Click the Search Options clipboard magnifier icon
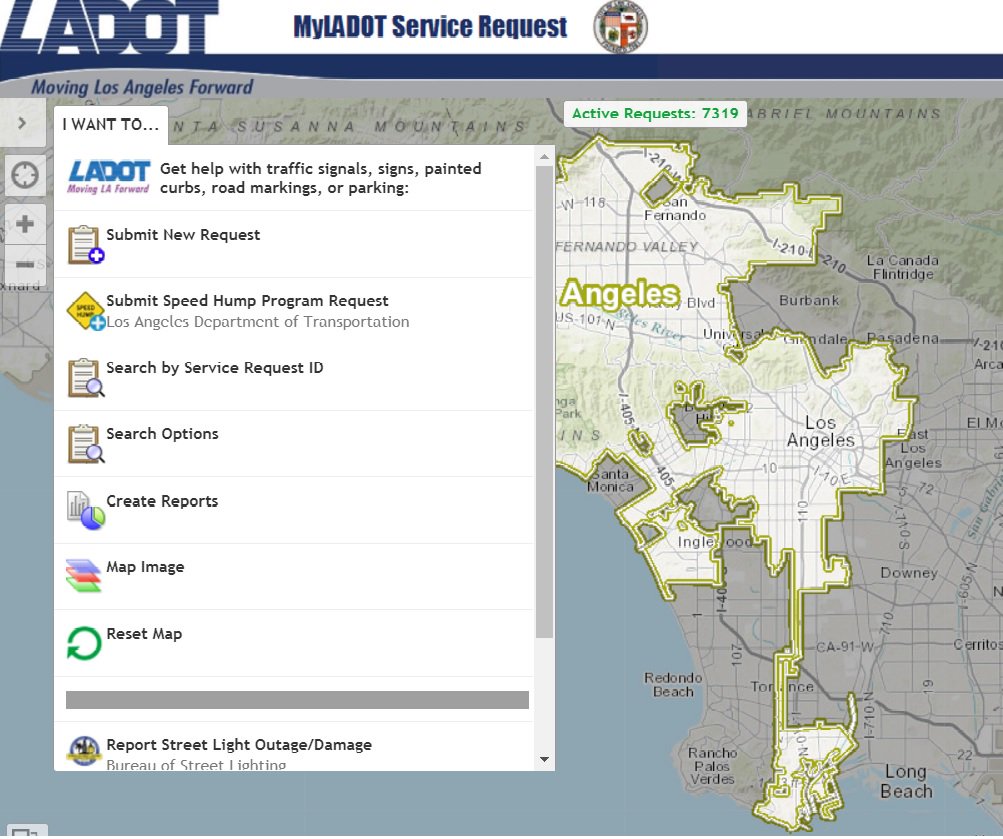The height and width of the screenshot is (839, 1003). (x=86, y=444)
